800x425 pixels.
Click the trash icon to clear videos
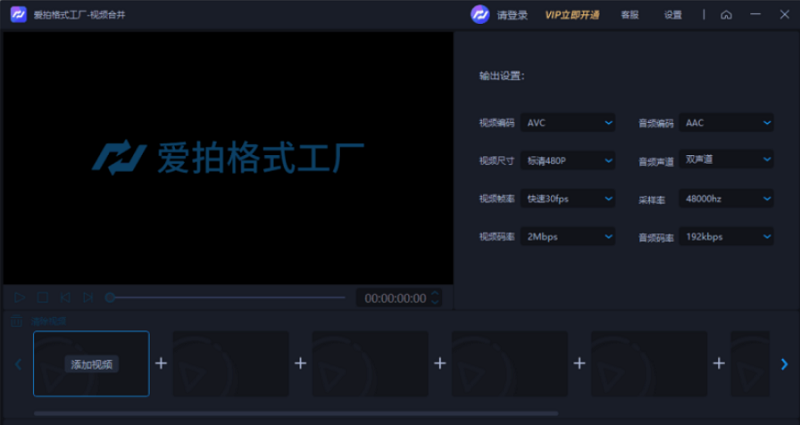pyautogui.click(x=17, y=321)
